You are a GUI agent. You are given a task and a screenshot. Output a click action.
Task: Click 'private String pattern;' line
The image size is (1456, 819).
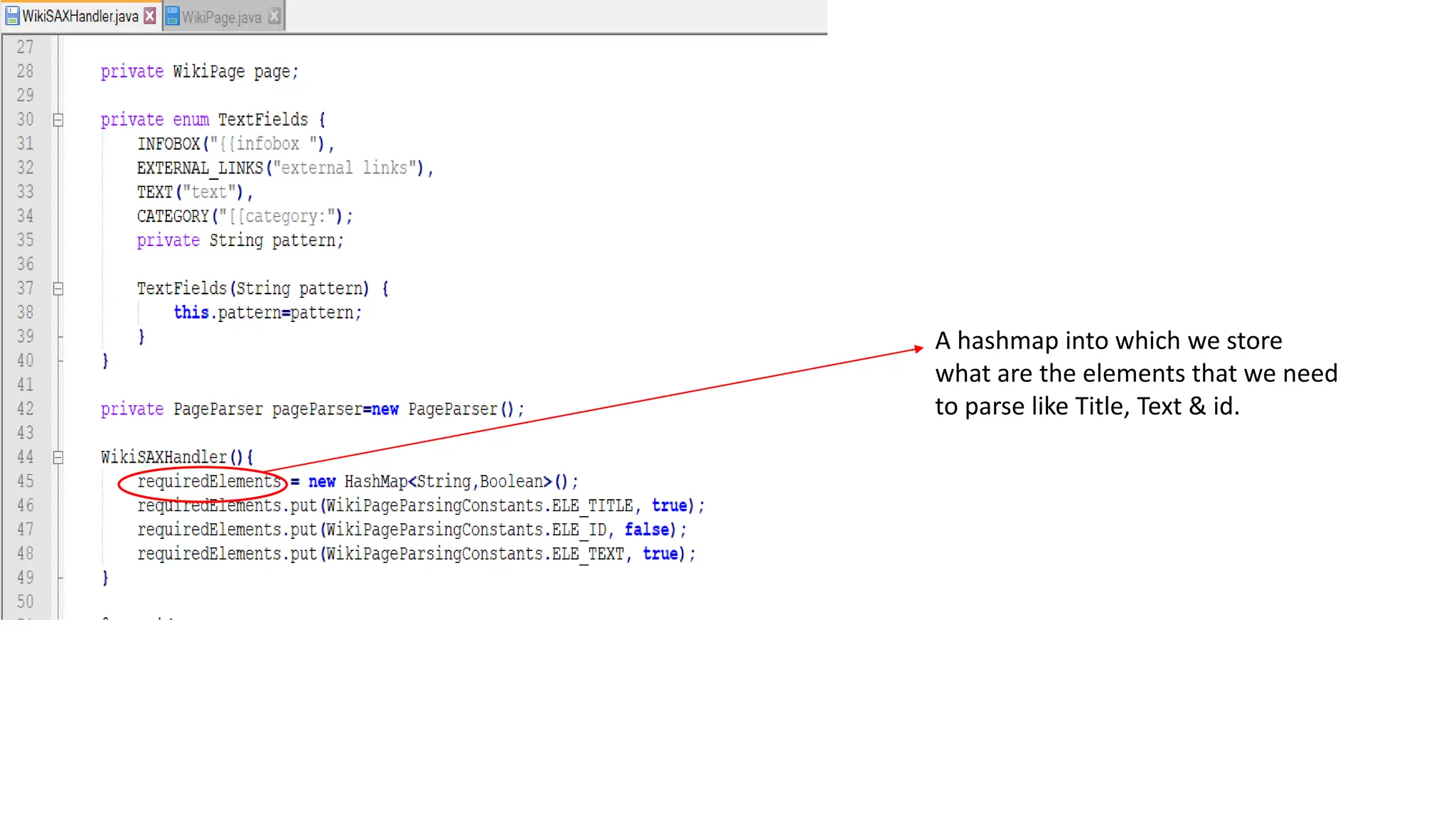pos(240,240)
